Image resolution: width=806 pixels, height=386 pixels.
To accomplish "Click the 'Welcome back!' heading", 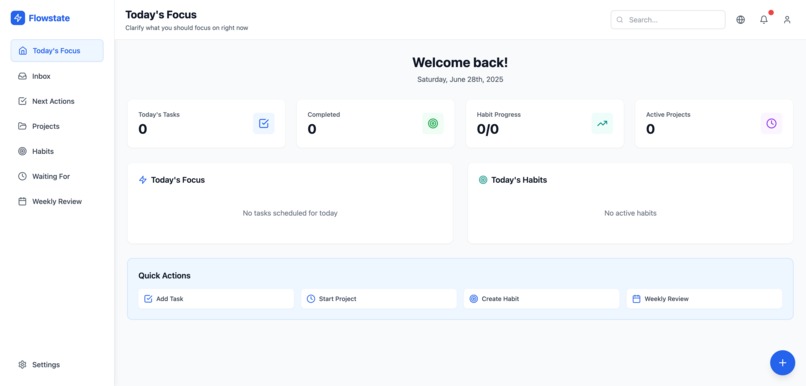I will tap(460, 63).
